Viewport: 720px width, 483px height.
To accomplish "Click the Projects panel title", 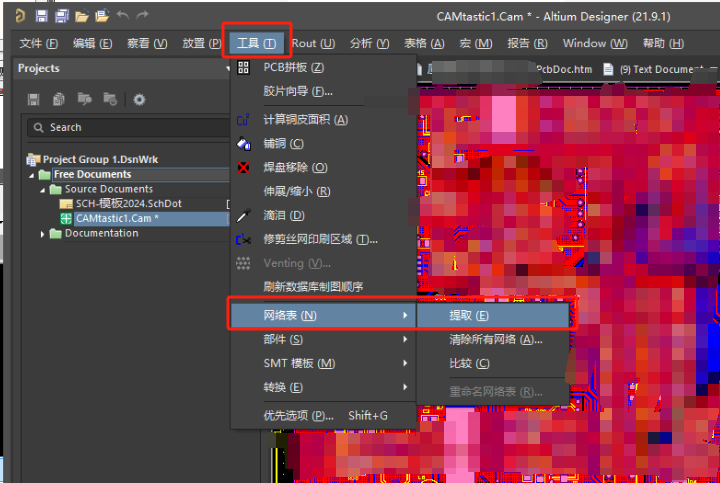I will pos(39,68).
